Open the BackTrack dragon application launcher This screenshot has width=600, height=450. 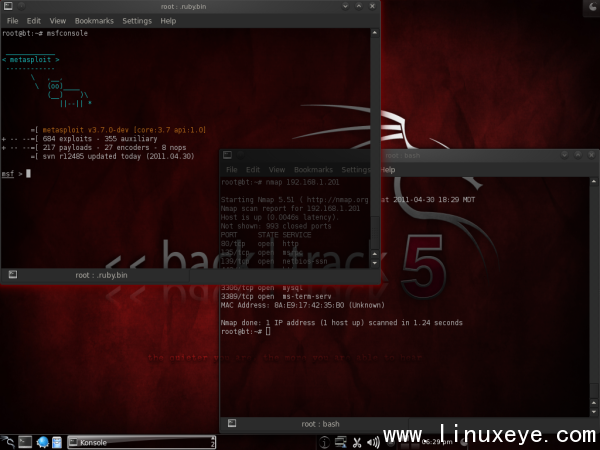click(x=8, y=442)
